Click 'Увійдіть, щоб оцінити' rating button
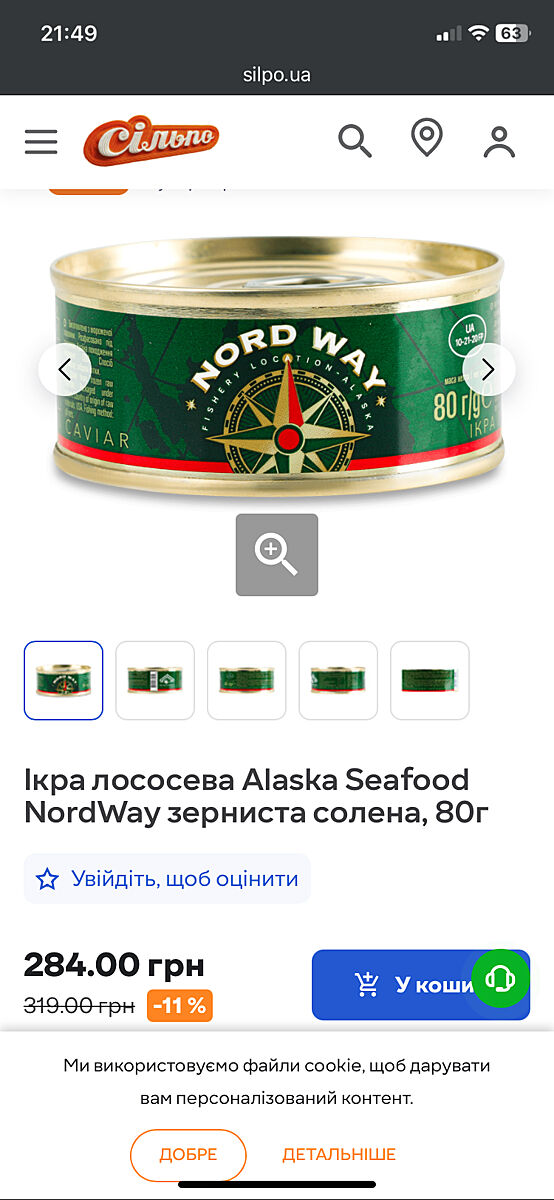This screenshot has width=554, height=1200. tap(167, 879)
